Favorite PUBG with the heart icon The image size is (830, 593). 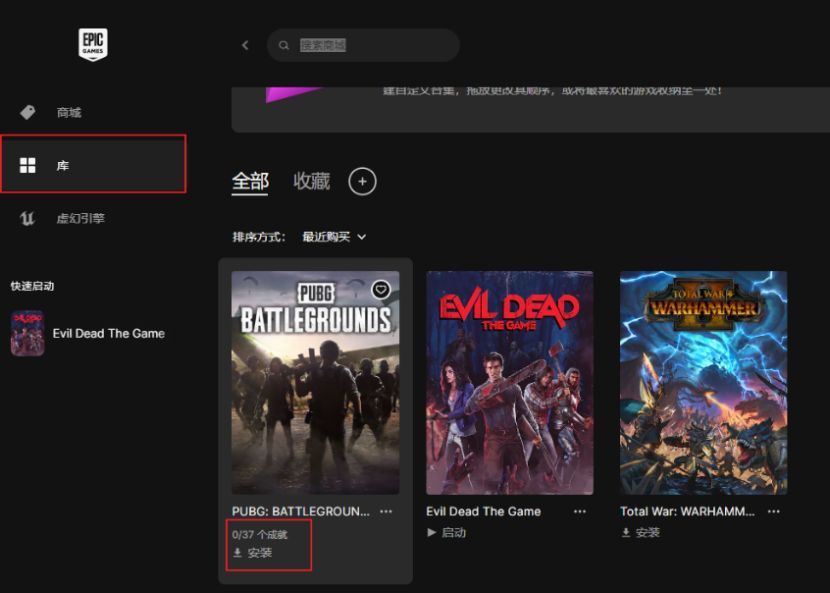click(x=381, y=289)
